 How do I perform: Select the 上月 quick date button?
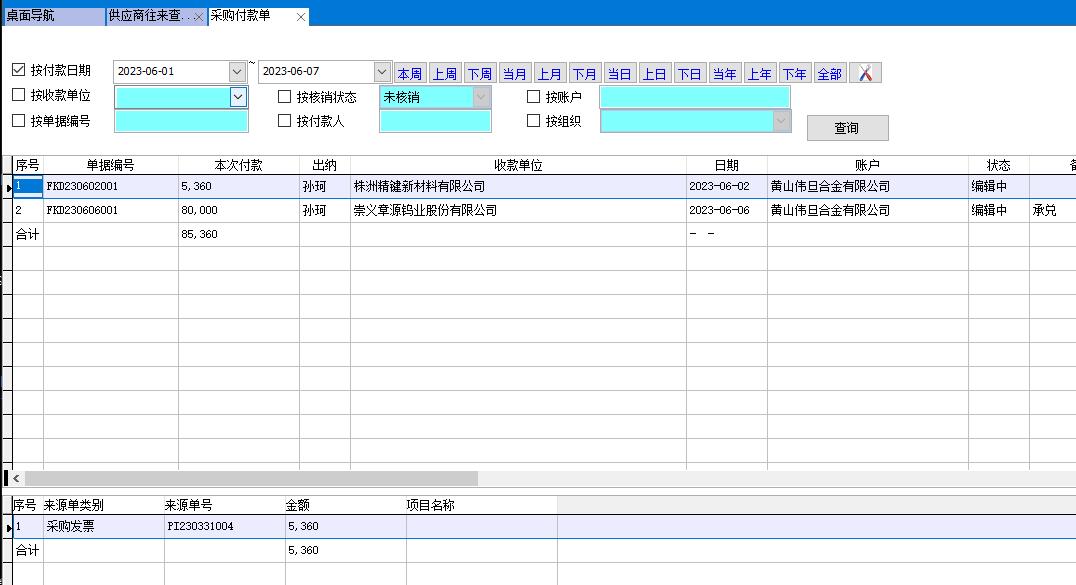(549, 74)
